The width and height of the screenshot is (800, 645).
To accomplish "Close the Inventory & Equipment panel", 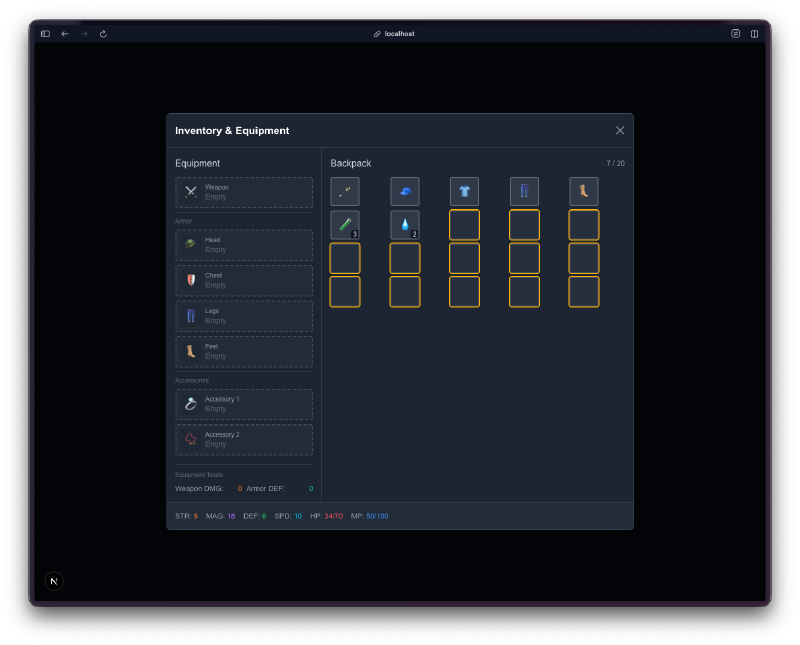I will coord(619,130).
